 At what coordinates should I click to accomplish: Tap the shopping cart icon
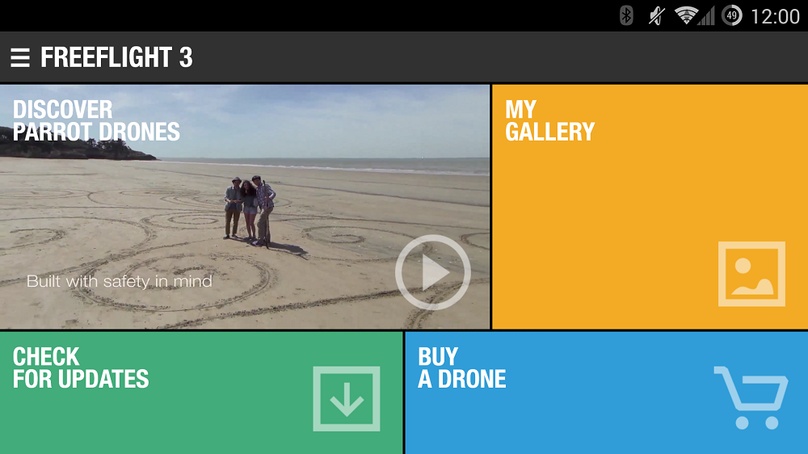coord(751,397)
